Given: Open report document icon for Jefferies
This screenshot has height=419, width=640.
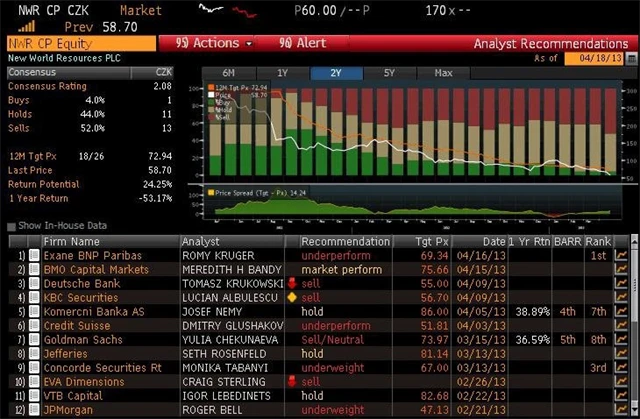Looking at the screenshot, I should (x=34, y=354).
